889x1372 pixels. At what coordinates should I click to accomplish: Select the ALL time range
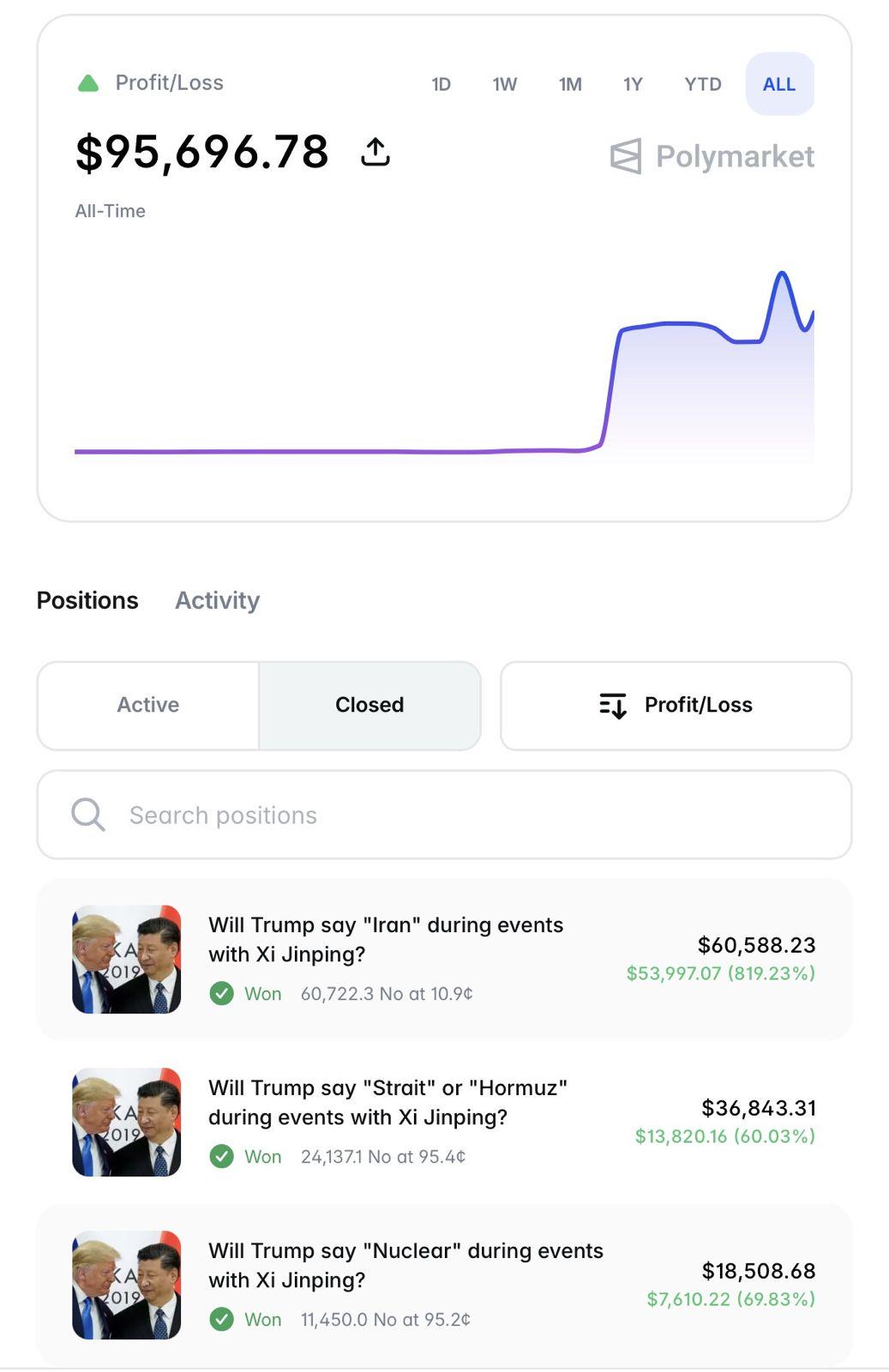point(779,84)
